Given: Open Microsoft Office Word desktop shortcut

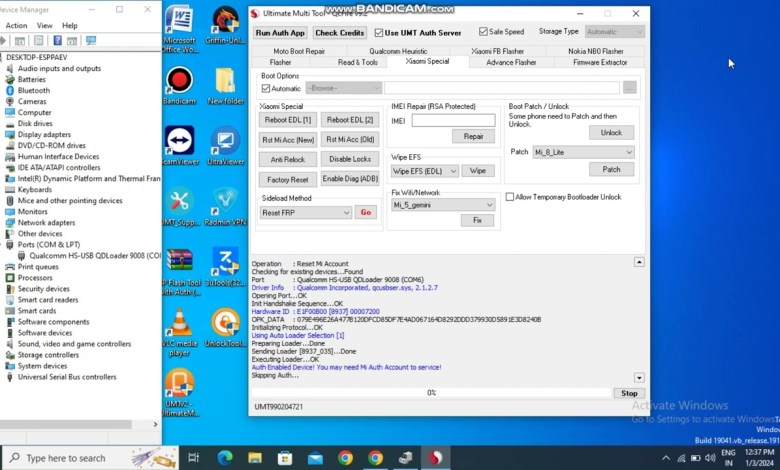Looking at the screenshot, I should coord(180,24).
